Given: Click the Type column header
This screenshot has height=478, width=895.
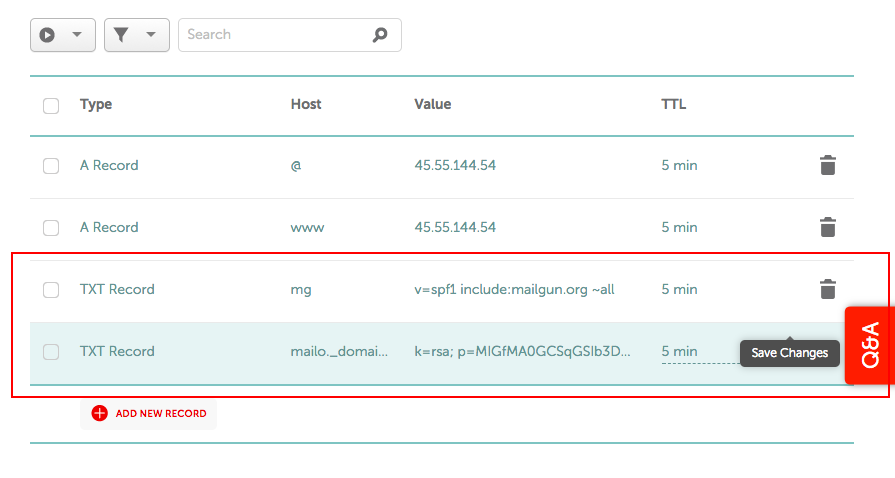Looking at the screenshot, I should coord(96,105).
